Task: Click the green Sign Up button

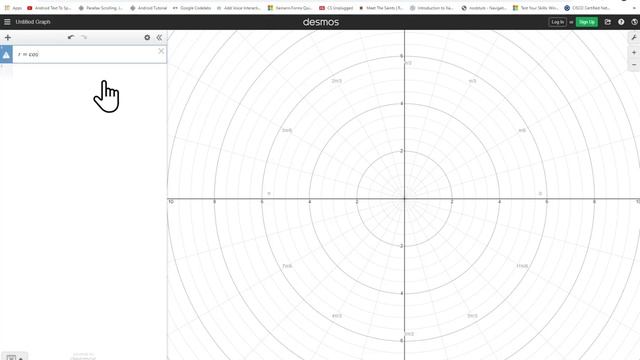Action: coord(587,22)
